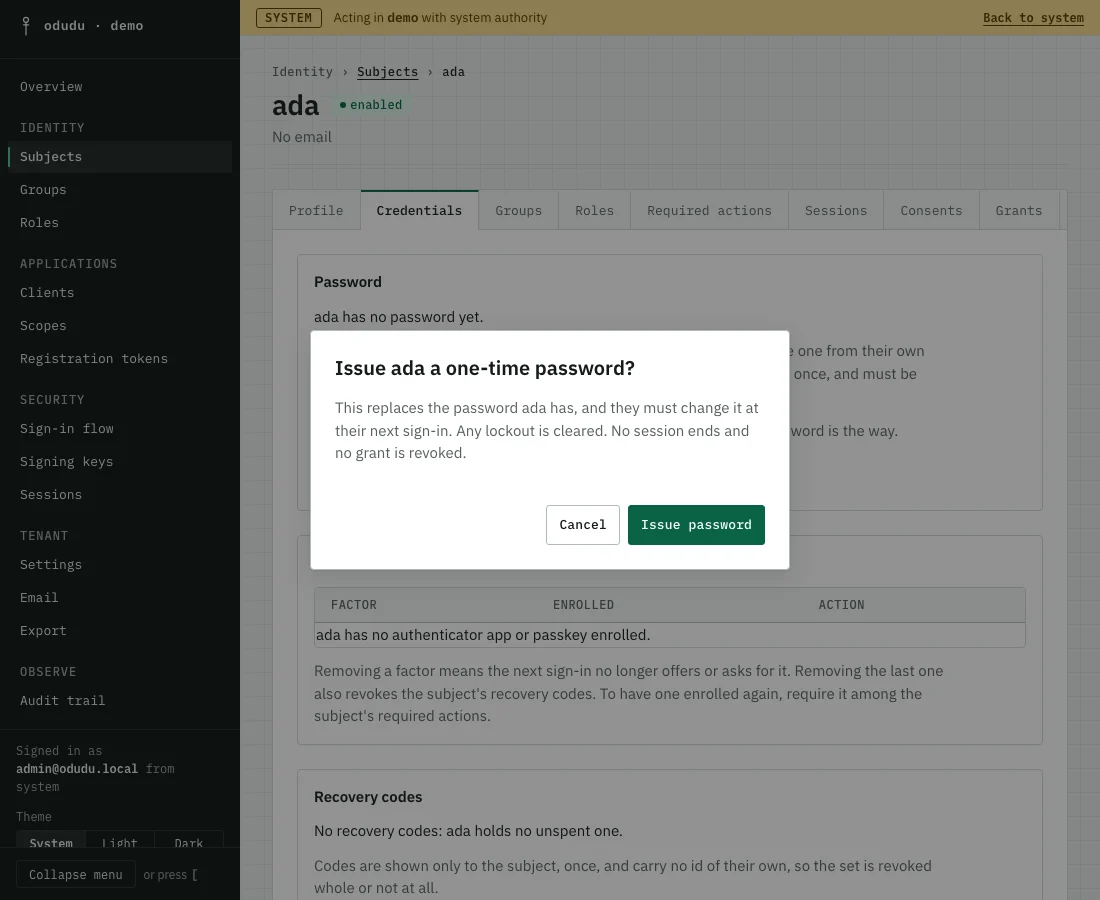Viewport: 1100px width, 900px height.
Task: Open the Sign-in flow page
Action: coord(120,429)
